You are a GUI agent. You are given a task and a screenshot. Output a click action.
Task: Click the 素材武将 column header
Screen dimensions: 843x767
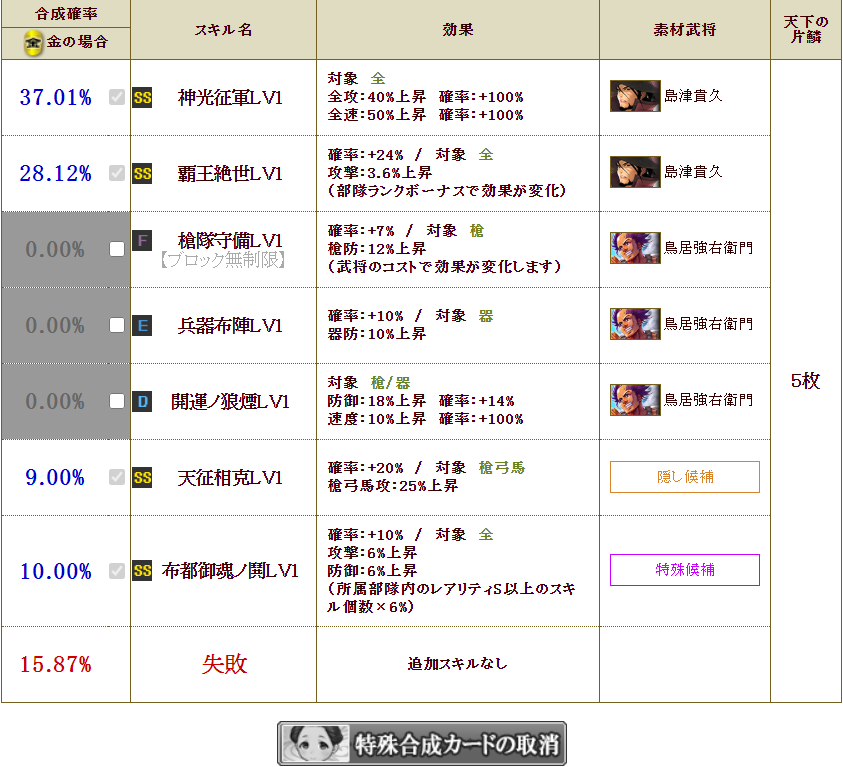pyautogui.click(x=685, y=30)
